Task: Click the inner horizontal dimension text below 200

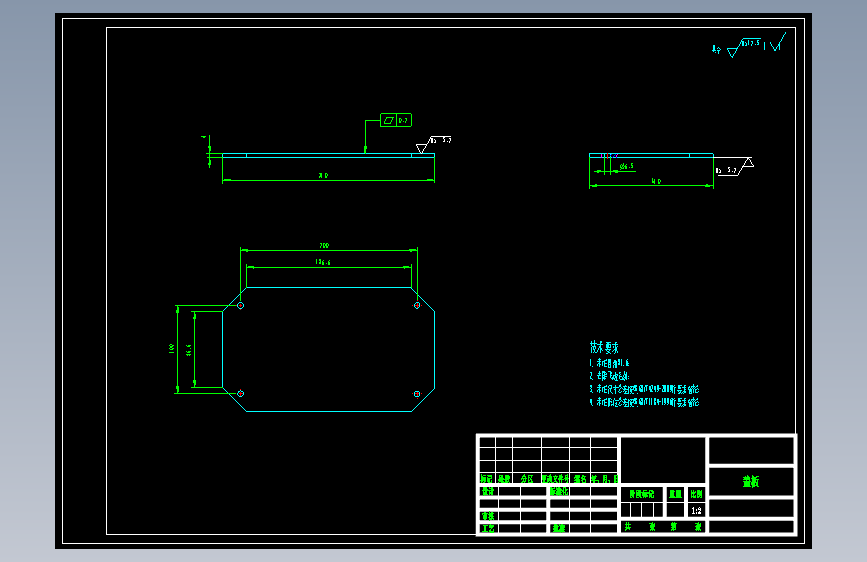Action: point(323,262)
